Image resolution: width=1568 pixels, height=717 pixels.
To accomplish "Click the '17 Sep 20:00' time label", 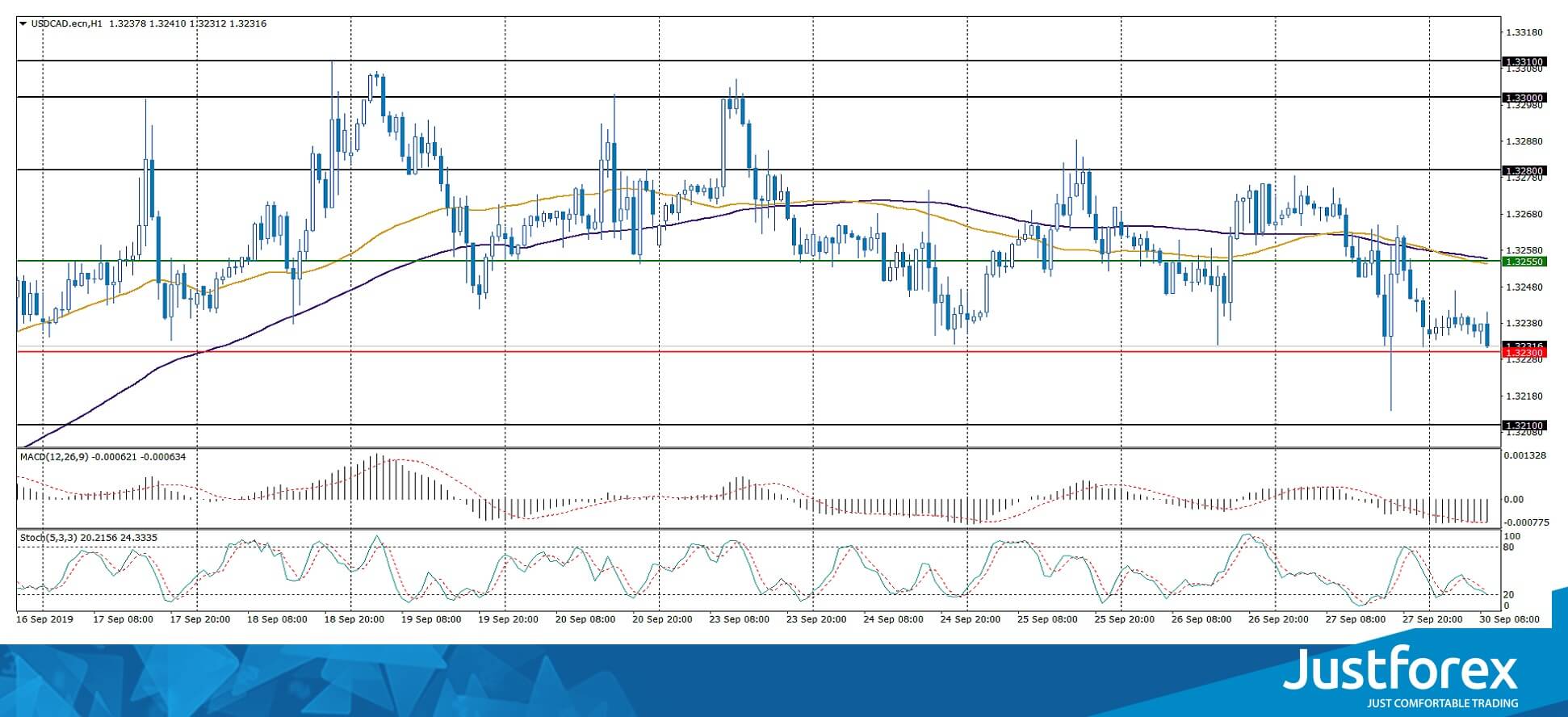I will [x=200, y=619].
